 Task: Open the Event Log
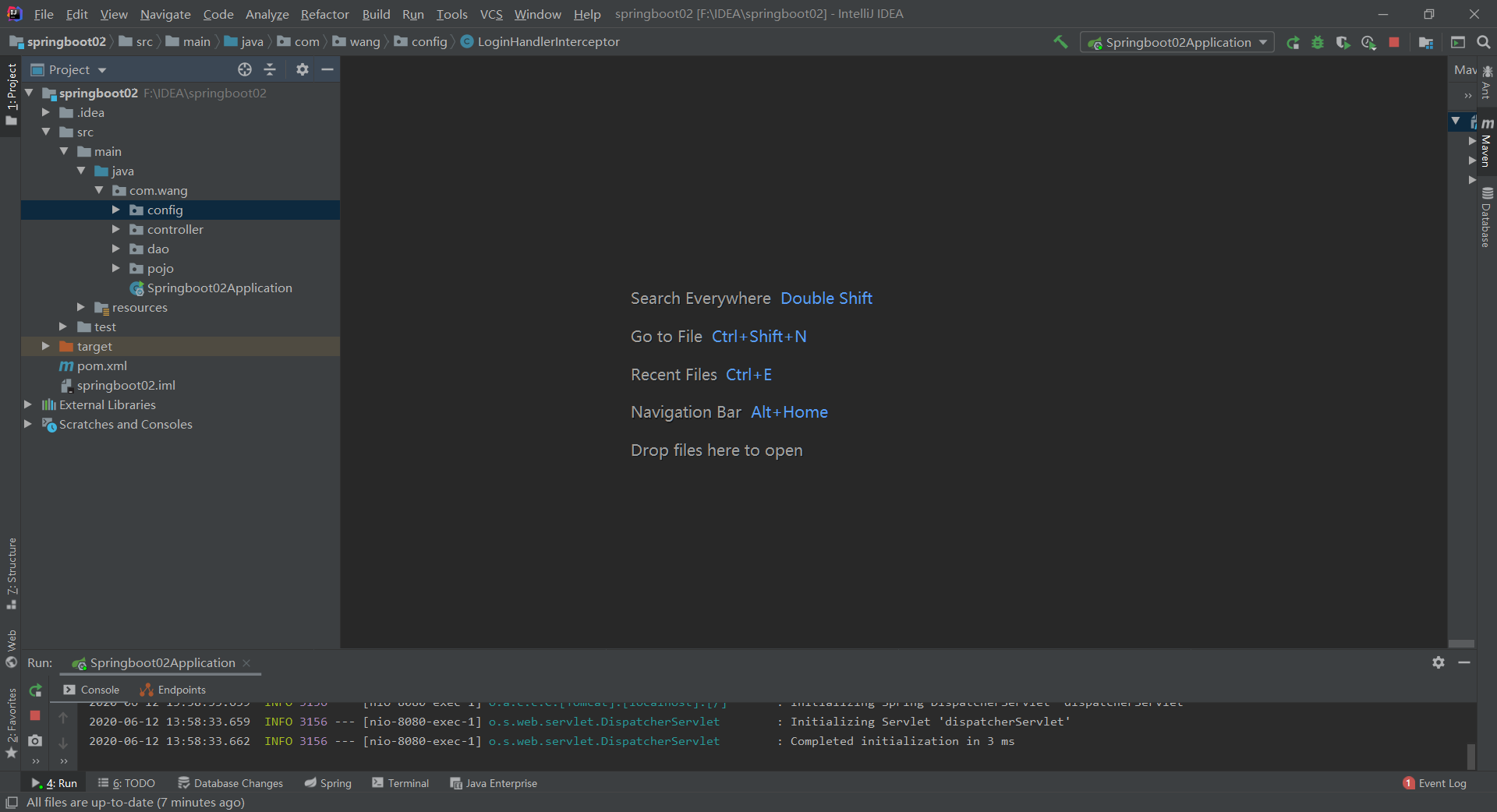[1435, 783]
